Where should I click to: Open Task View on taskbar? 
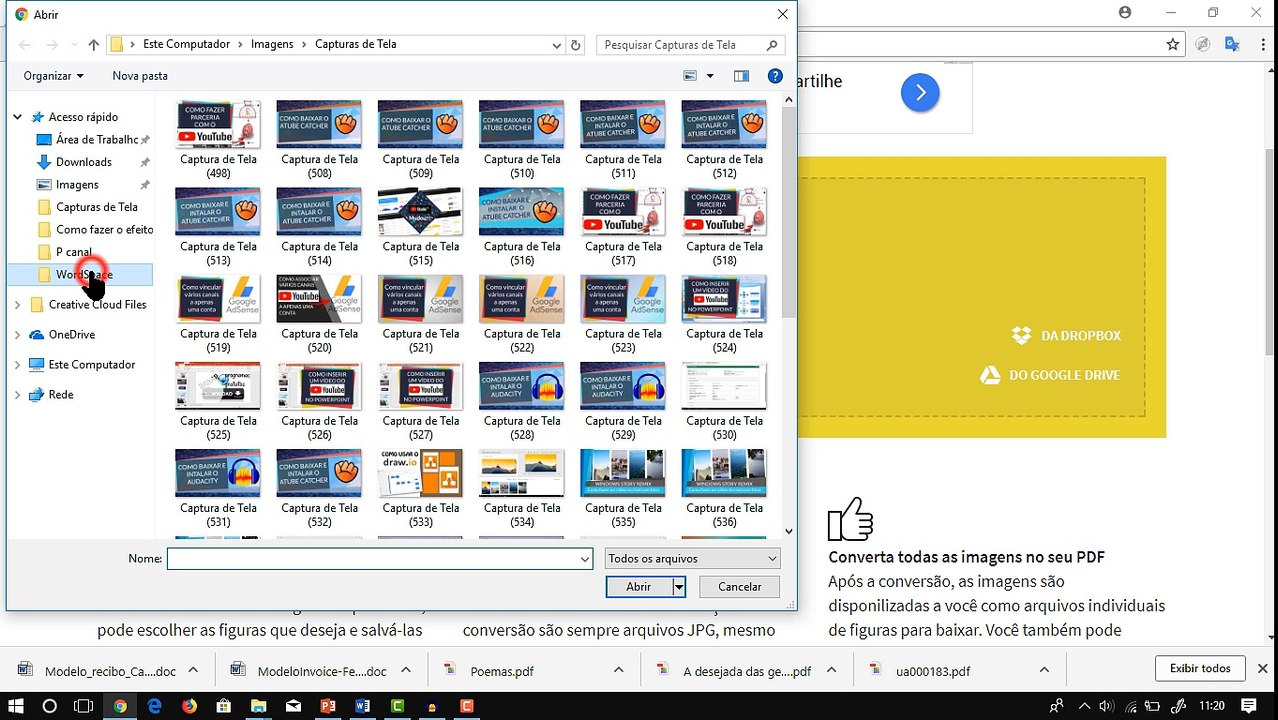(x=84, y=706)
